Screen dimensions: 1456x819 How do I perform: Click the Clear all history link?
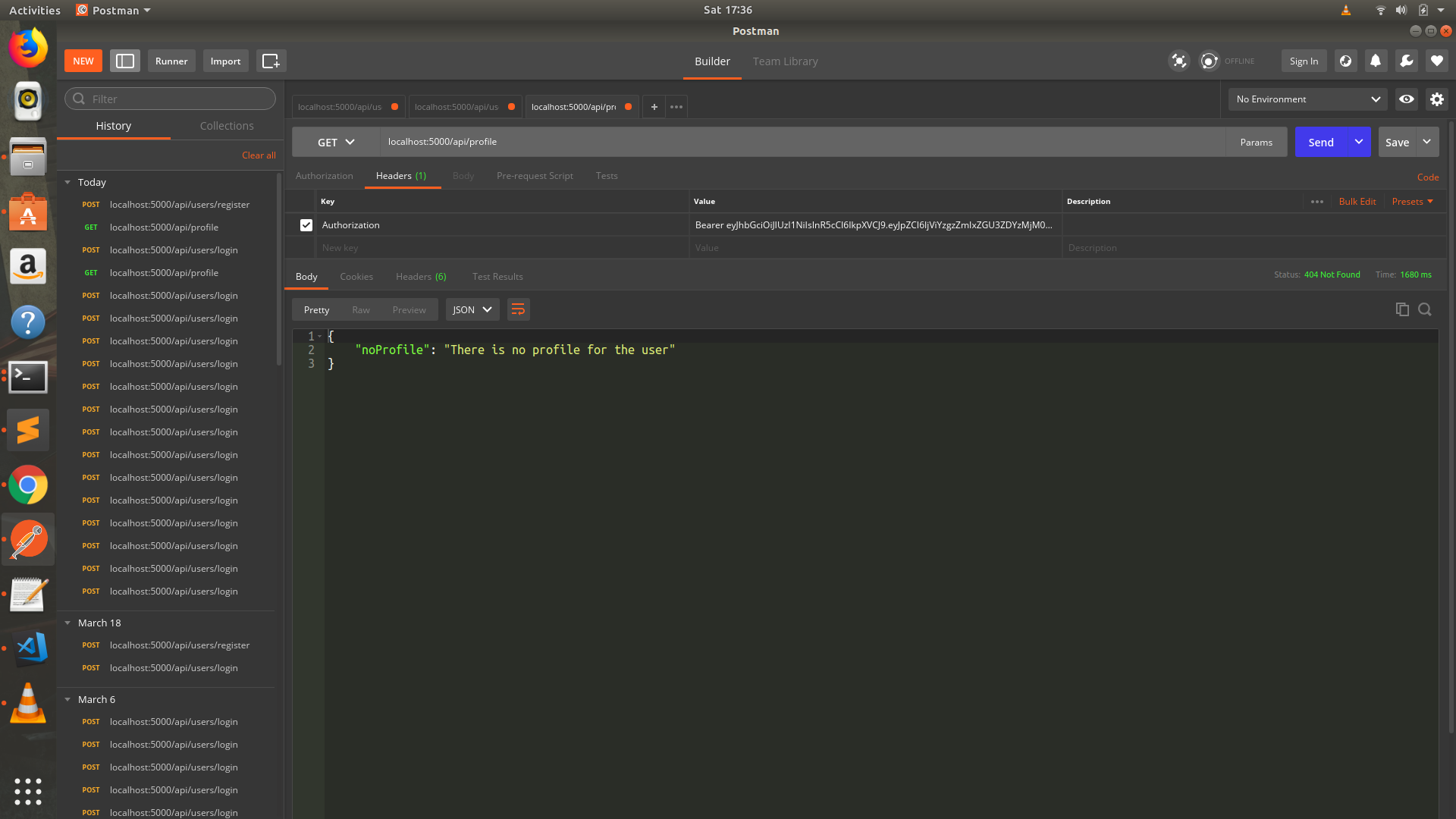(x=258, y=155)
